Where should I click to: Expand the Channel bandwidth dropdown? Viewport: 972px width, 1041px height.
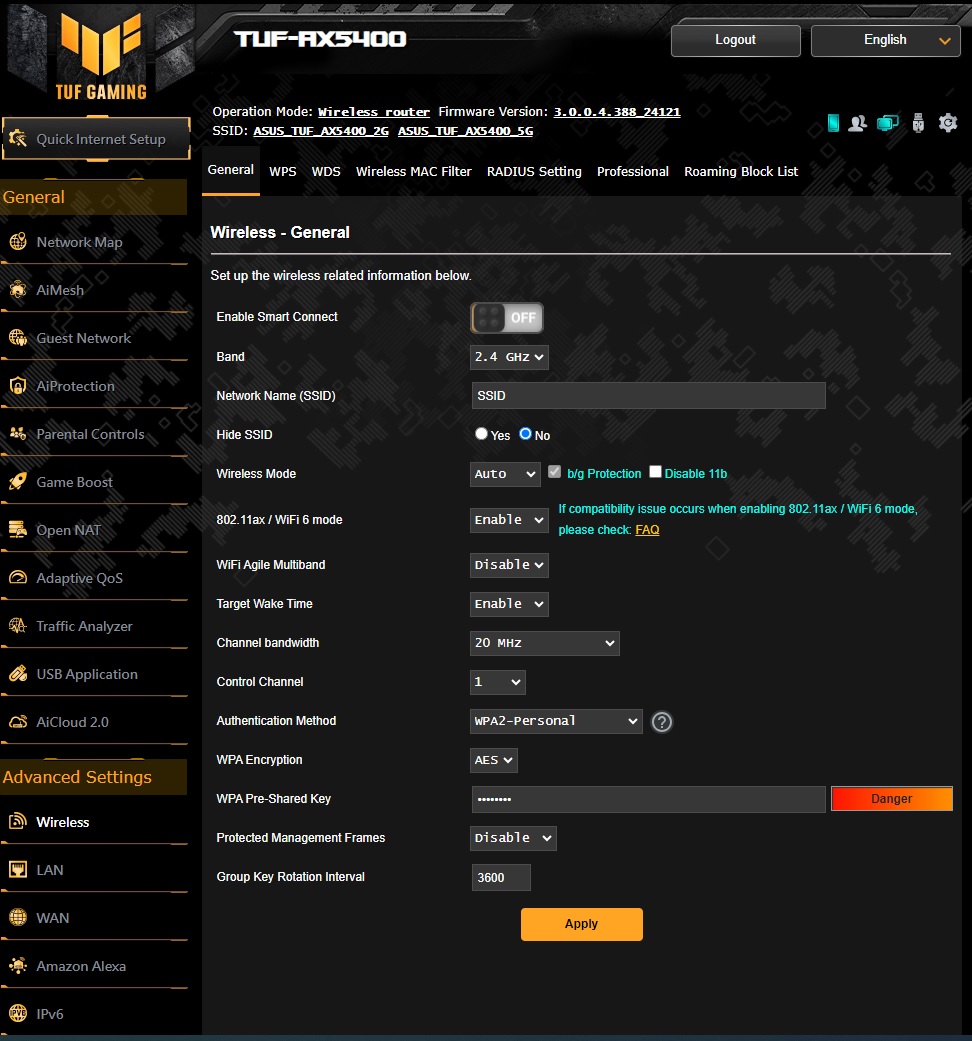[544, 643]
